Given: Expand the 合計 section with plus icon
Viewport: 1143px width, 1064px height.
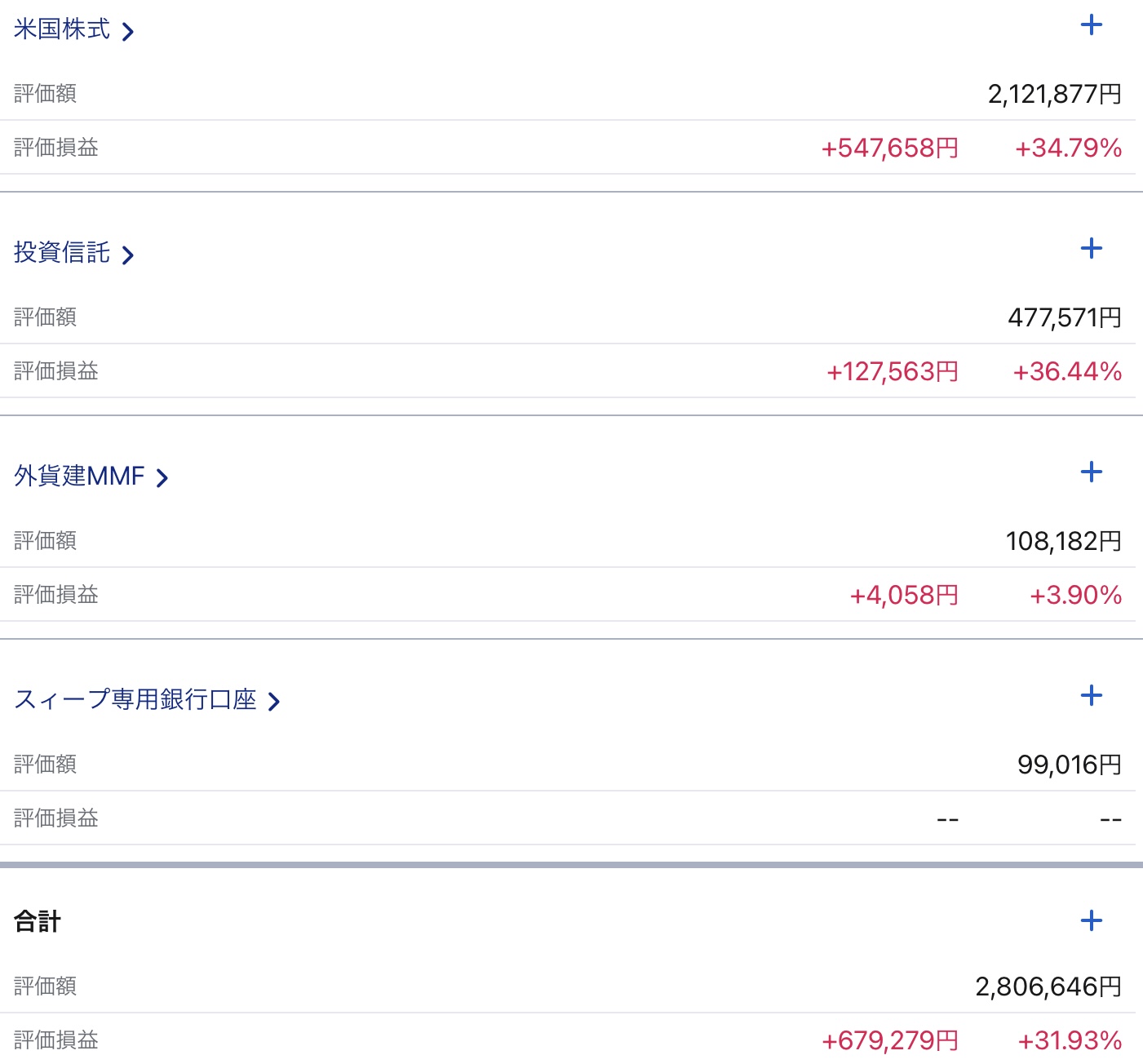Looking at the screenshot, I should coord(1091,921).
